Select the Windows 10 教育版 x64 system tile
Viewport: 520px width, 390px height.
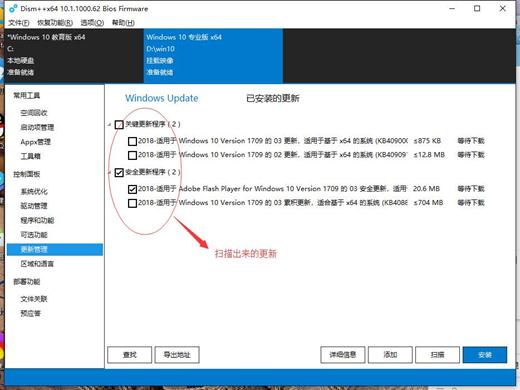[74, 55]
